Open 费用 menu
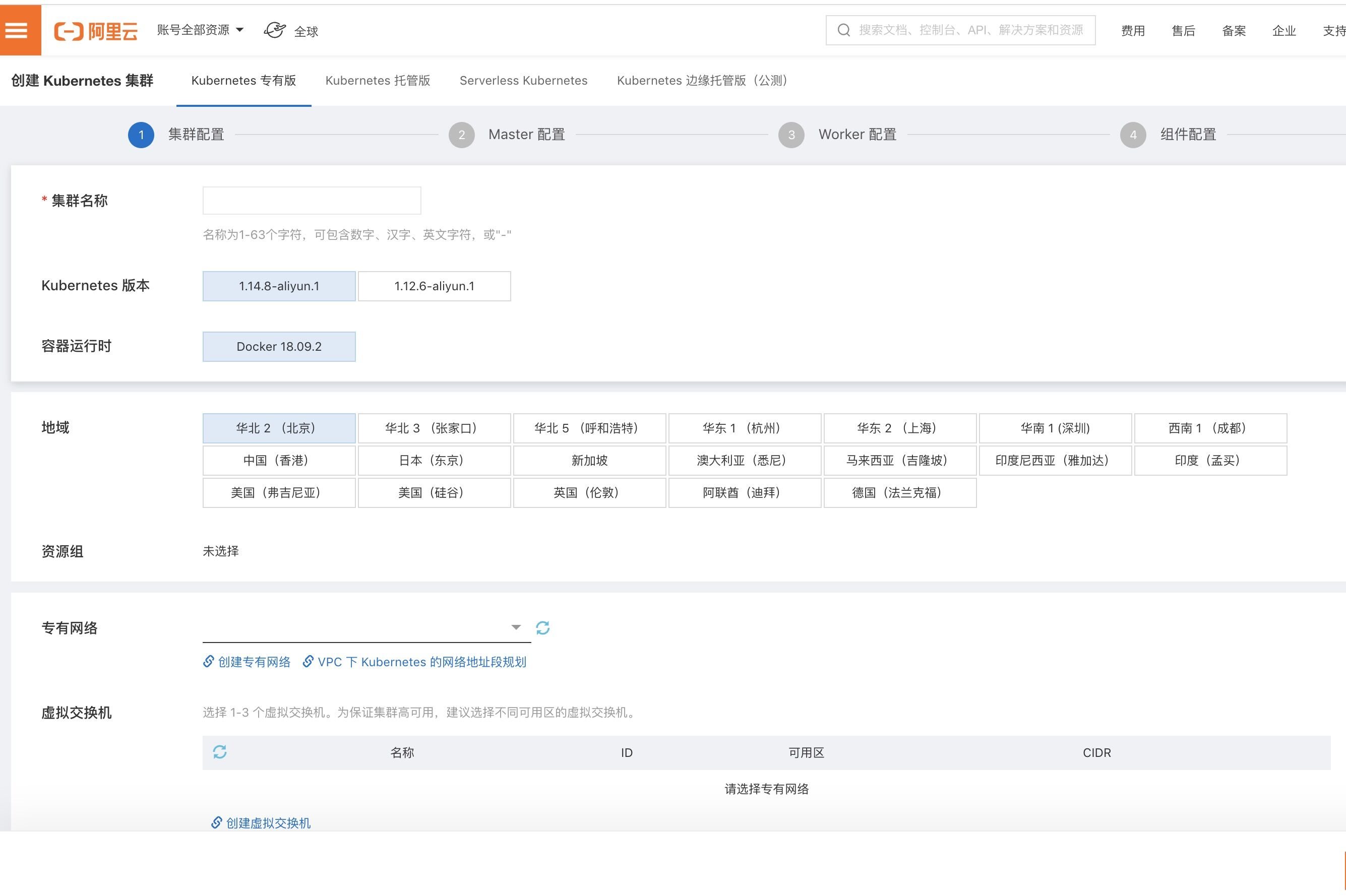Image resolution: width=1346 pixels, height=896 pixels. (1133, 31)
